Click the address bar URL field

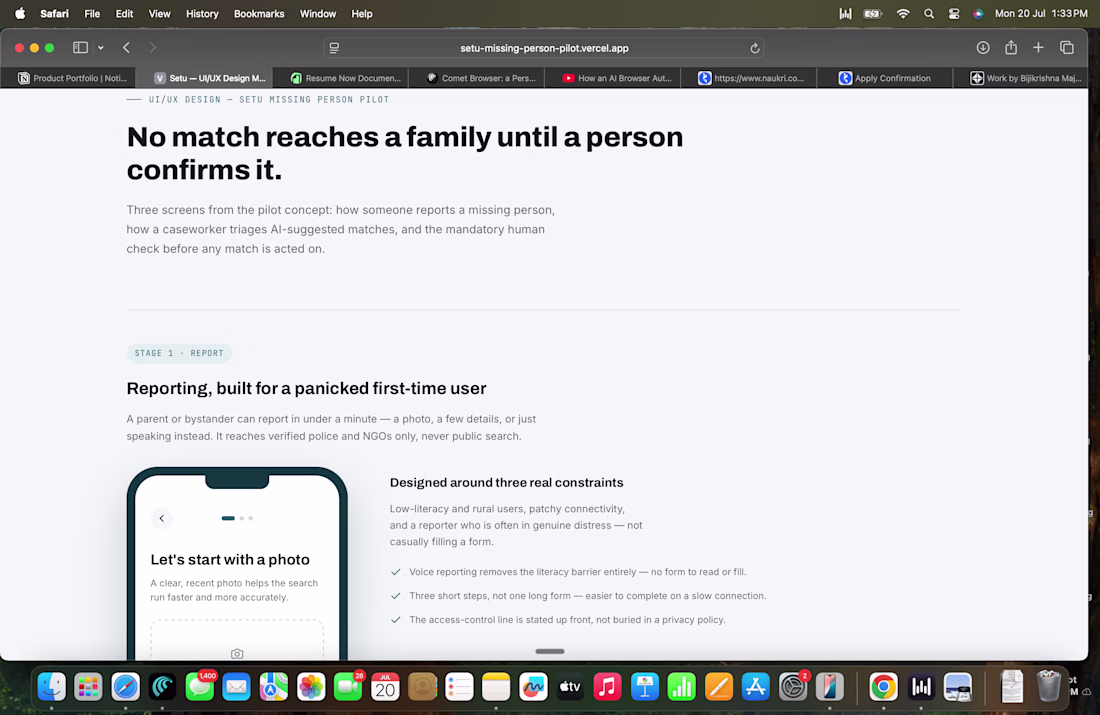pyautogui.click(x=544, y=48)
